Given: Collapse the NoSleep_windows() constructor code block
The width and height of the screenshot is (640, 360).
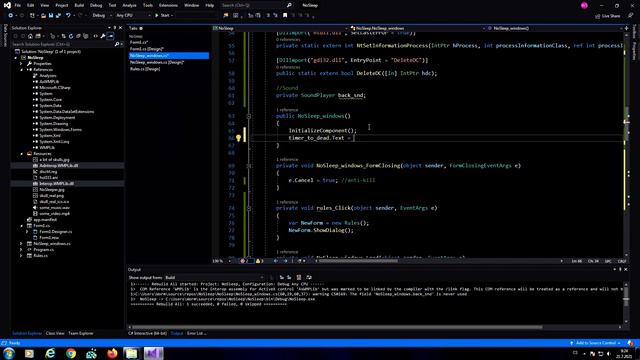Looking at the screenshot, I should point(249,116).
